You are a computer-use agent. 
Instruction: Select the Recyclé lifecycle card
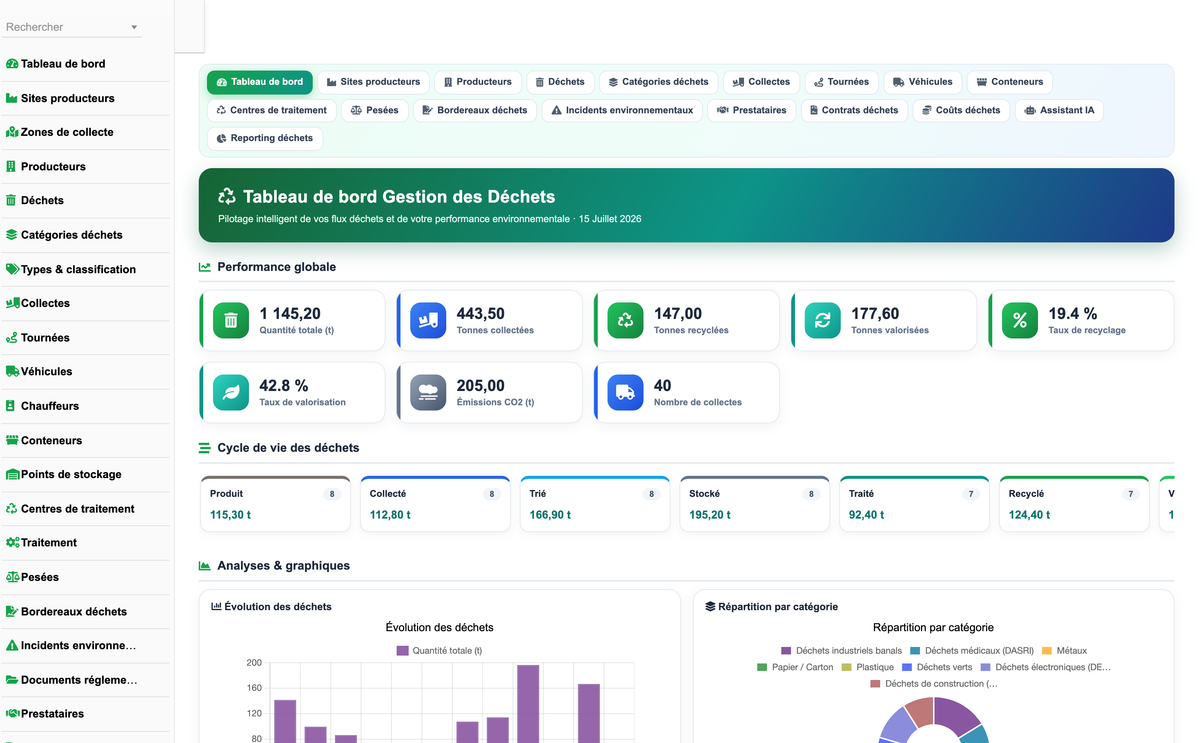click(x=1074, y=504)
